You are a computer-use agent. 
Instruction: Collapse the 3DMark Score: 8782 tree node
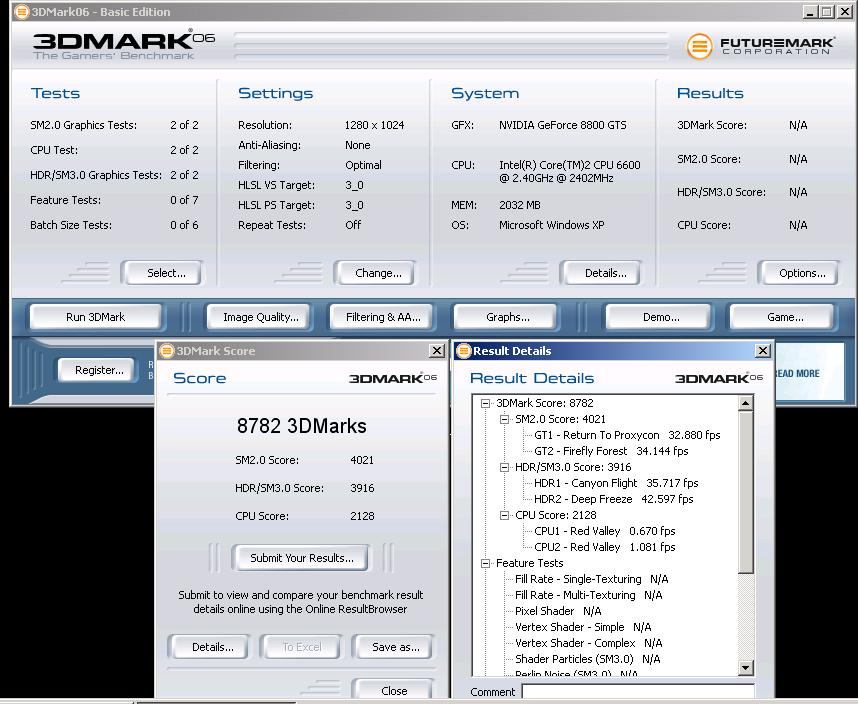[x=485, y=404]
